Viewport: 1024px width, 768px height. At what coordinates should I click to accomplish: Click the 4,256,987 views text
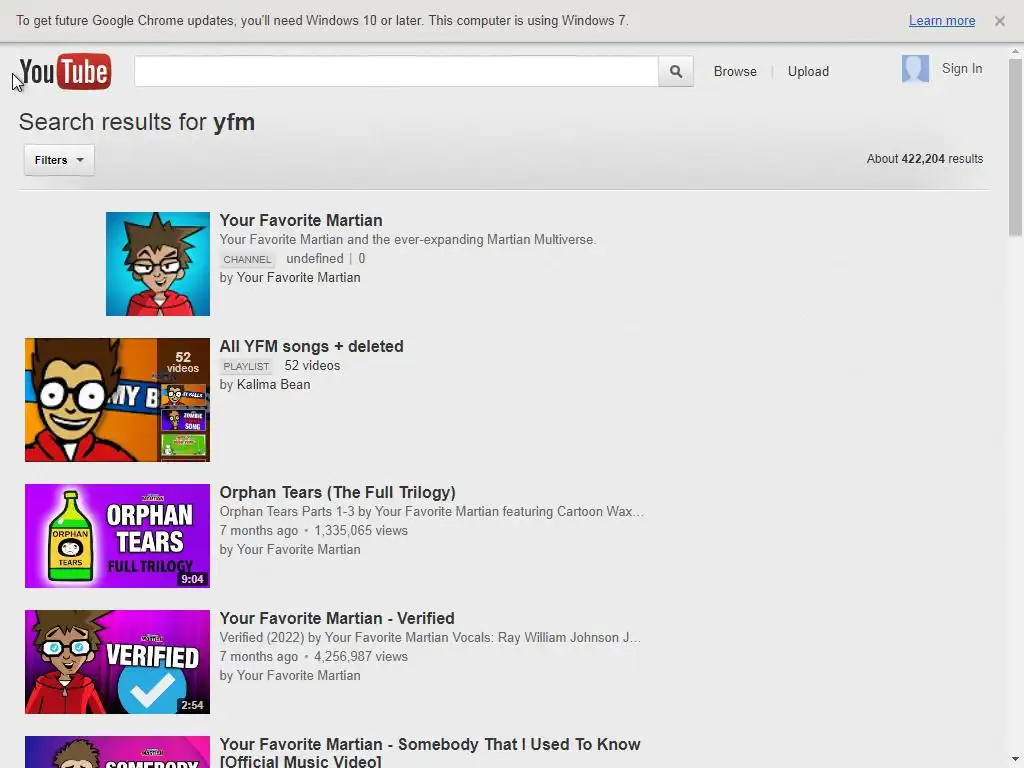click(361, 657)
